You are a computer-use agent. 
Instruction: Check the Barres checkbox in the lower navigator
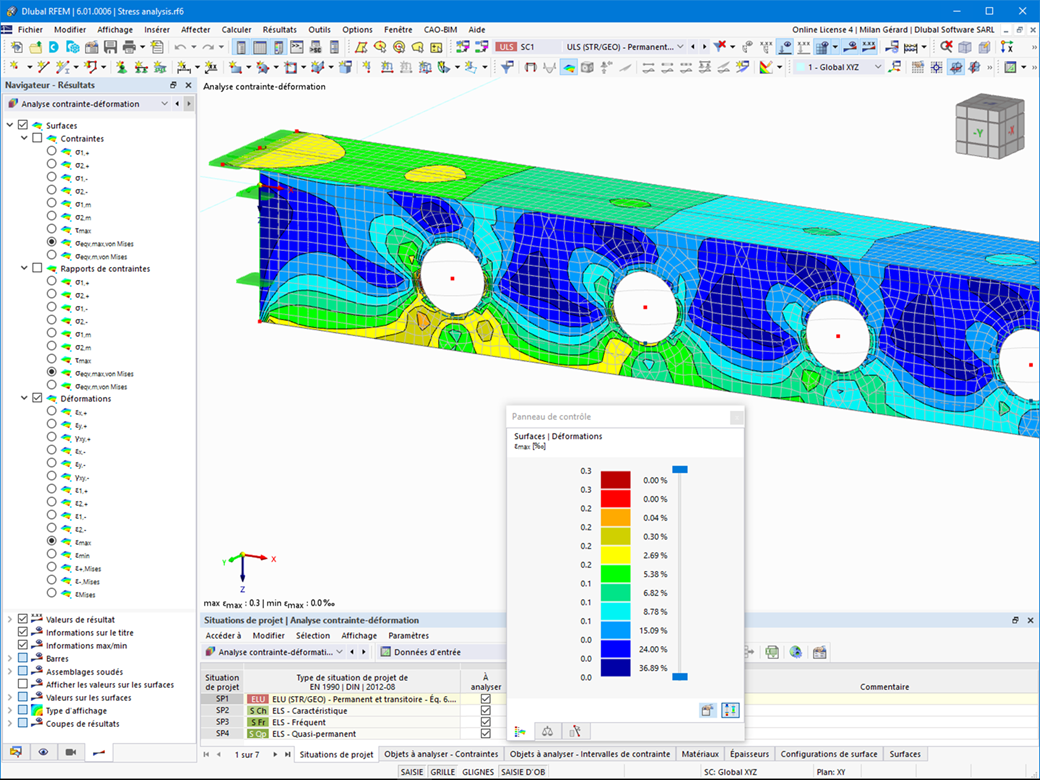(21, 659)
